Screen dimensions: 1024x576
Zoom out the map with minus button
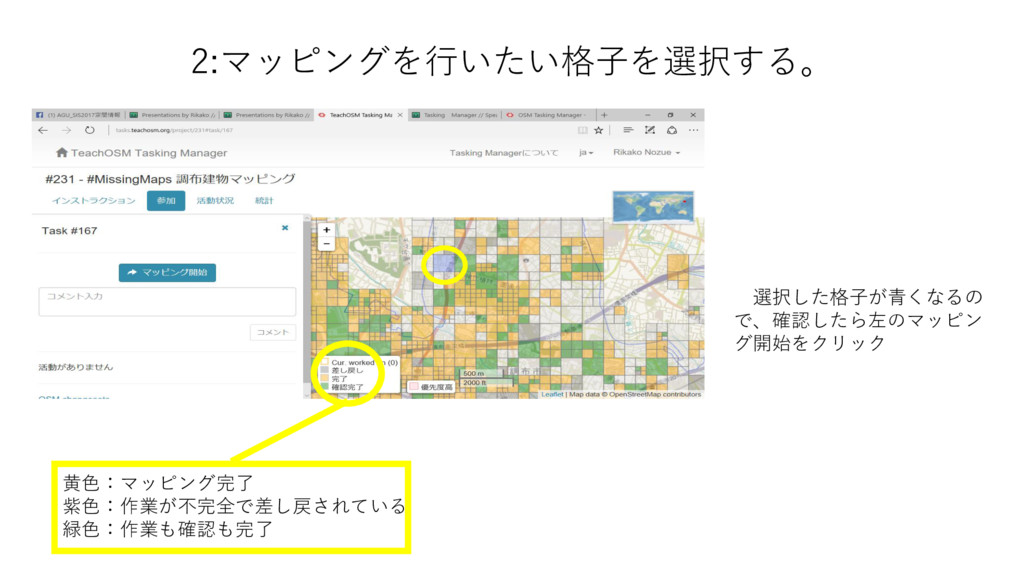[x=327, y=244]
